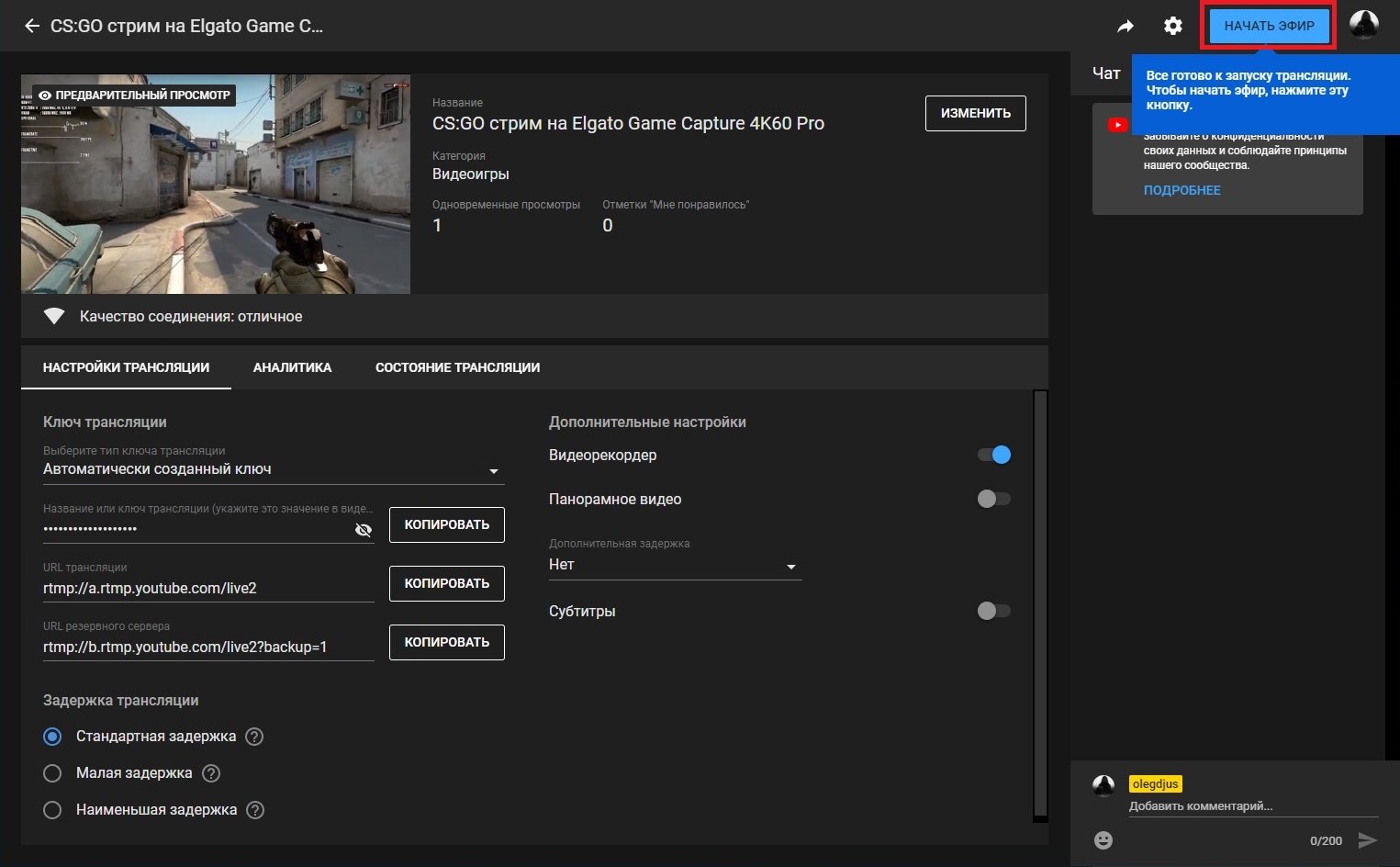Select Наименьшая задержка radio button
This screenshot has height=867, width=1400.
click(52, 810)
